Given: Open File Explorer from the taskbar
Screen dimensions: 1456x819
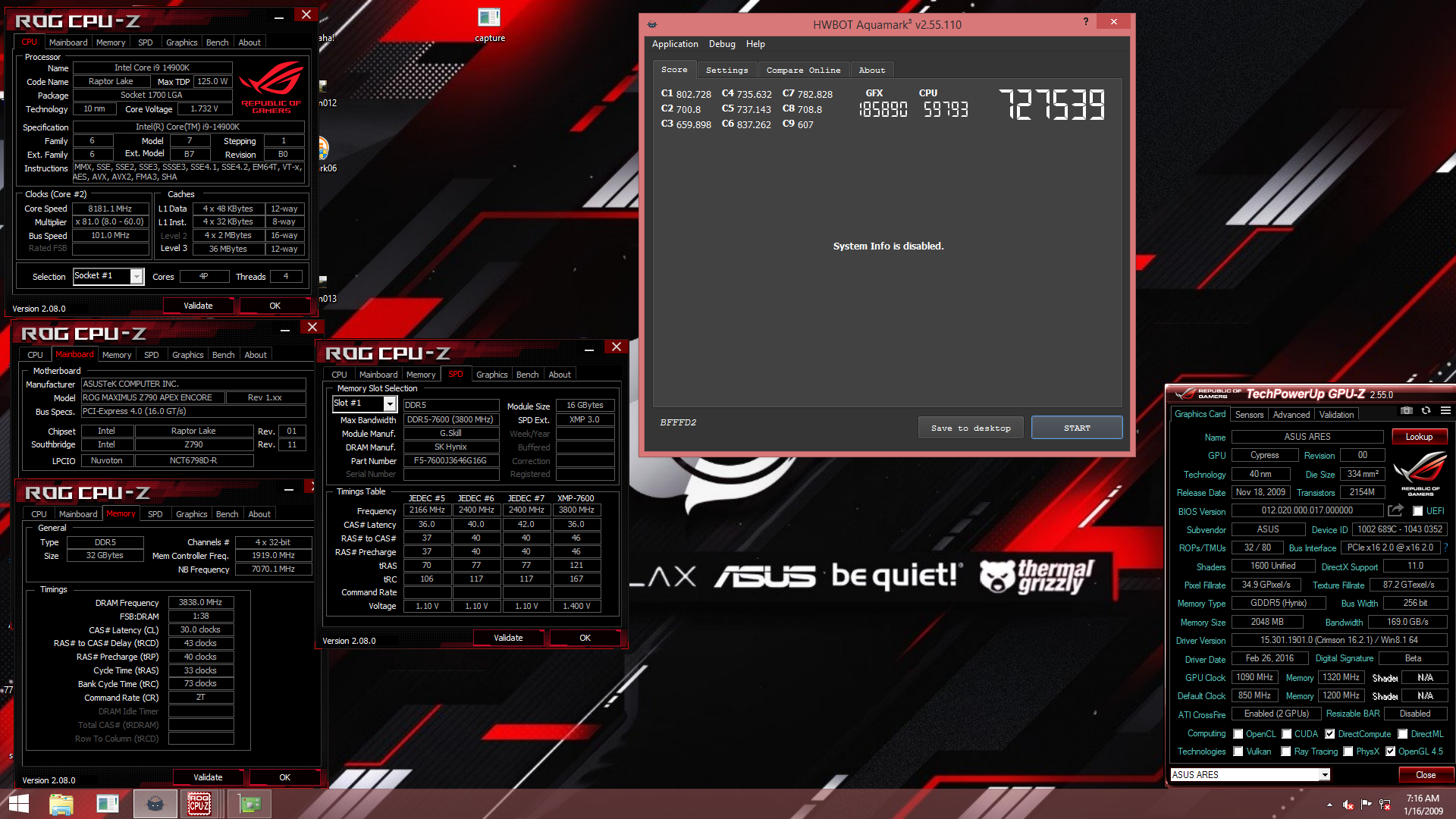Looking at the screenshot, I should point(61,804).
